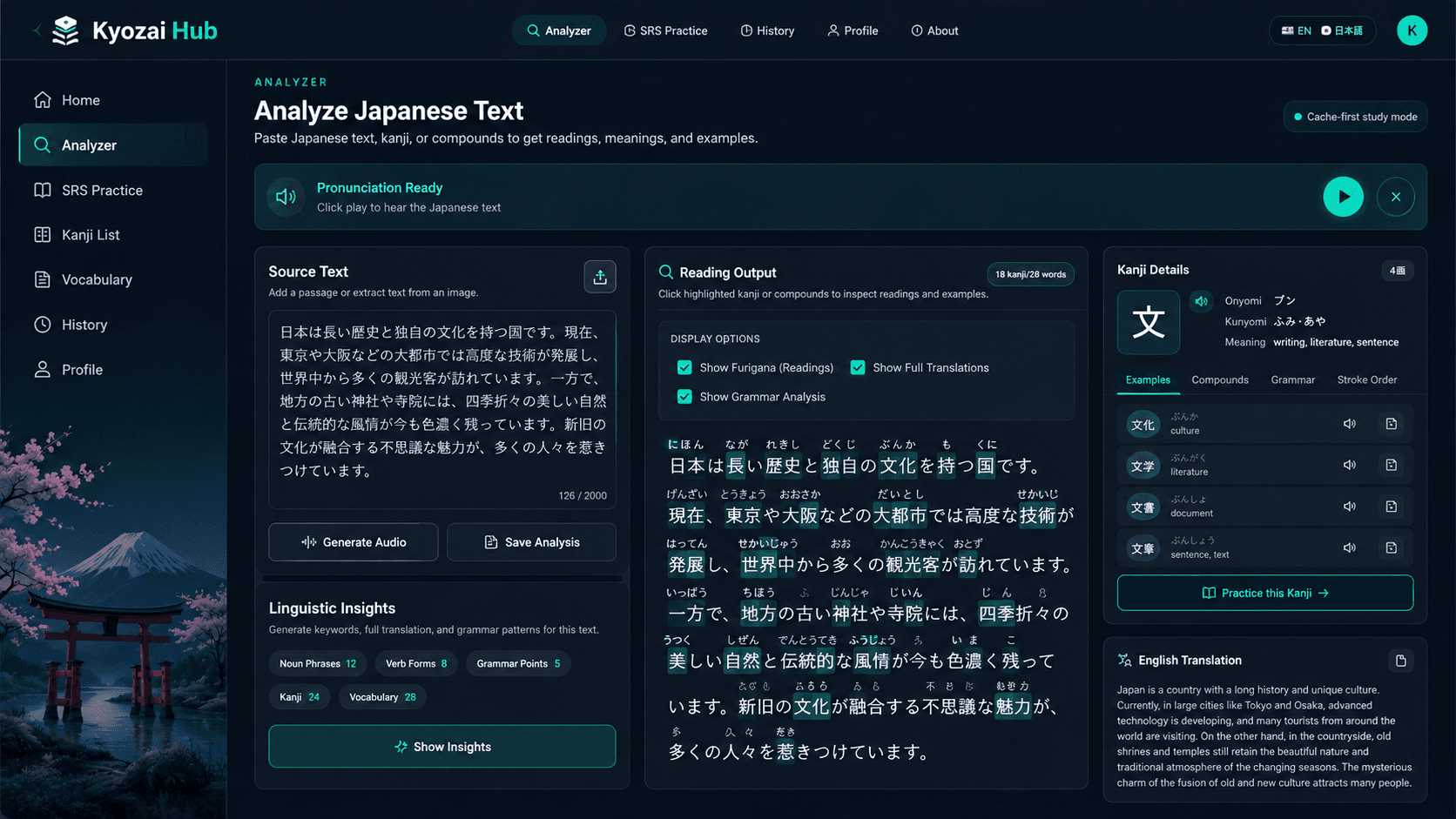The image size is (1456, 819).
Task: Play audio for the kanji 文 onyomi
Action: 1201,301
